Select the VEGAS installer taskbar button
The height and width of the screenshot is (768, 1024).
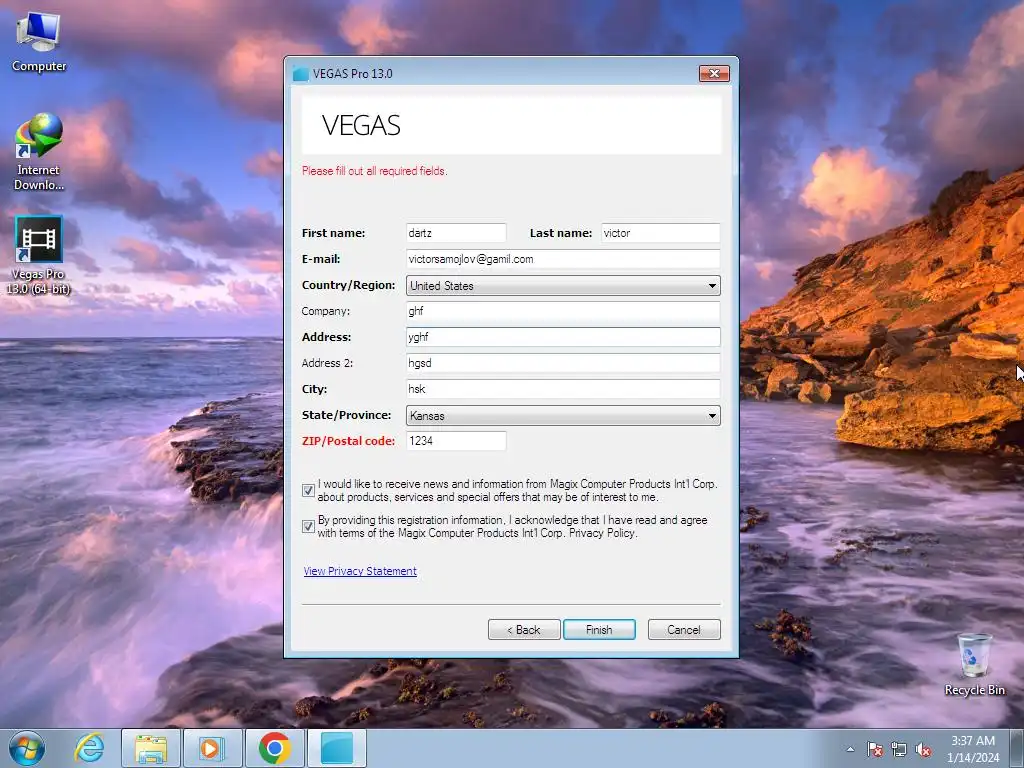[x=337, y=748]
